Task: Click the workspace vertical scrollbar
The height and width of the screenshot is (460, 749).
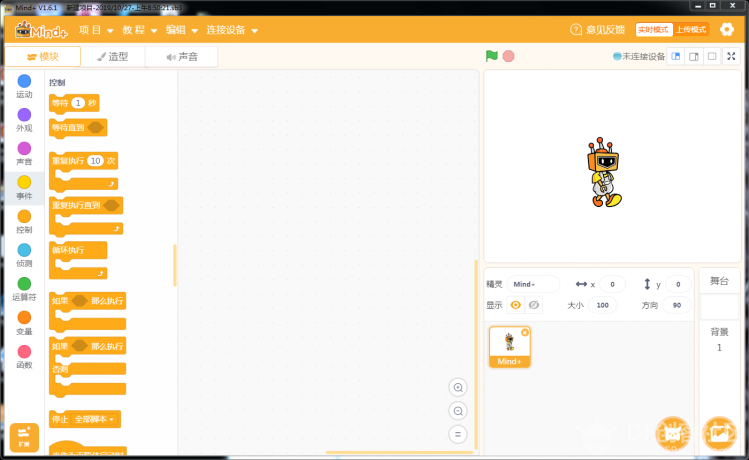Action: (x=476, y=354)
